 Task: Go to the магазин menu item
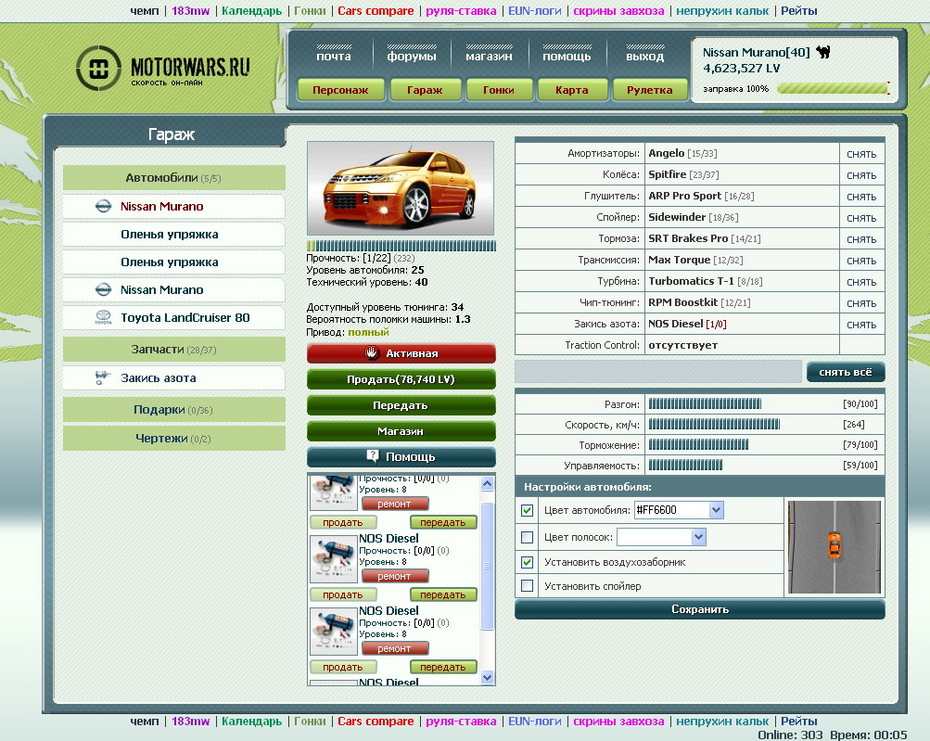pos(489,56)
